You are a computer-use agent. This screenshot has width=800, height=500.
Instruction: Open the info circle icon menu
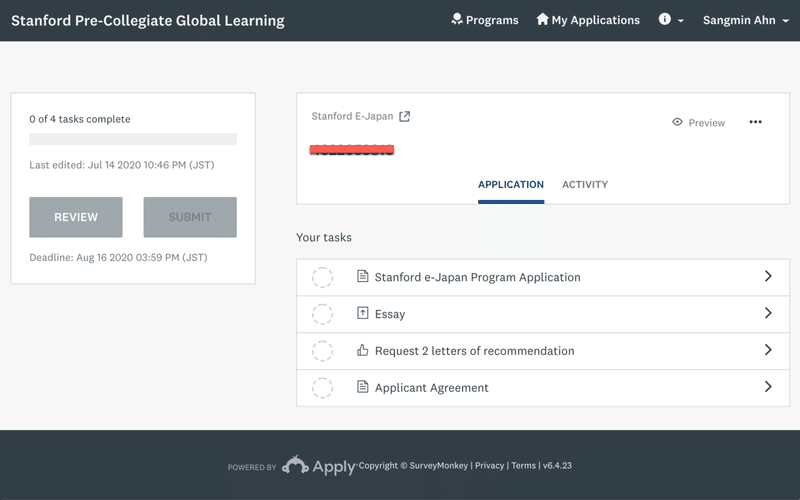(x=664, y=19)
